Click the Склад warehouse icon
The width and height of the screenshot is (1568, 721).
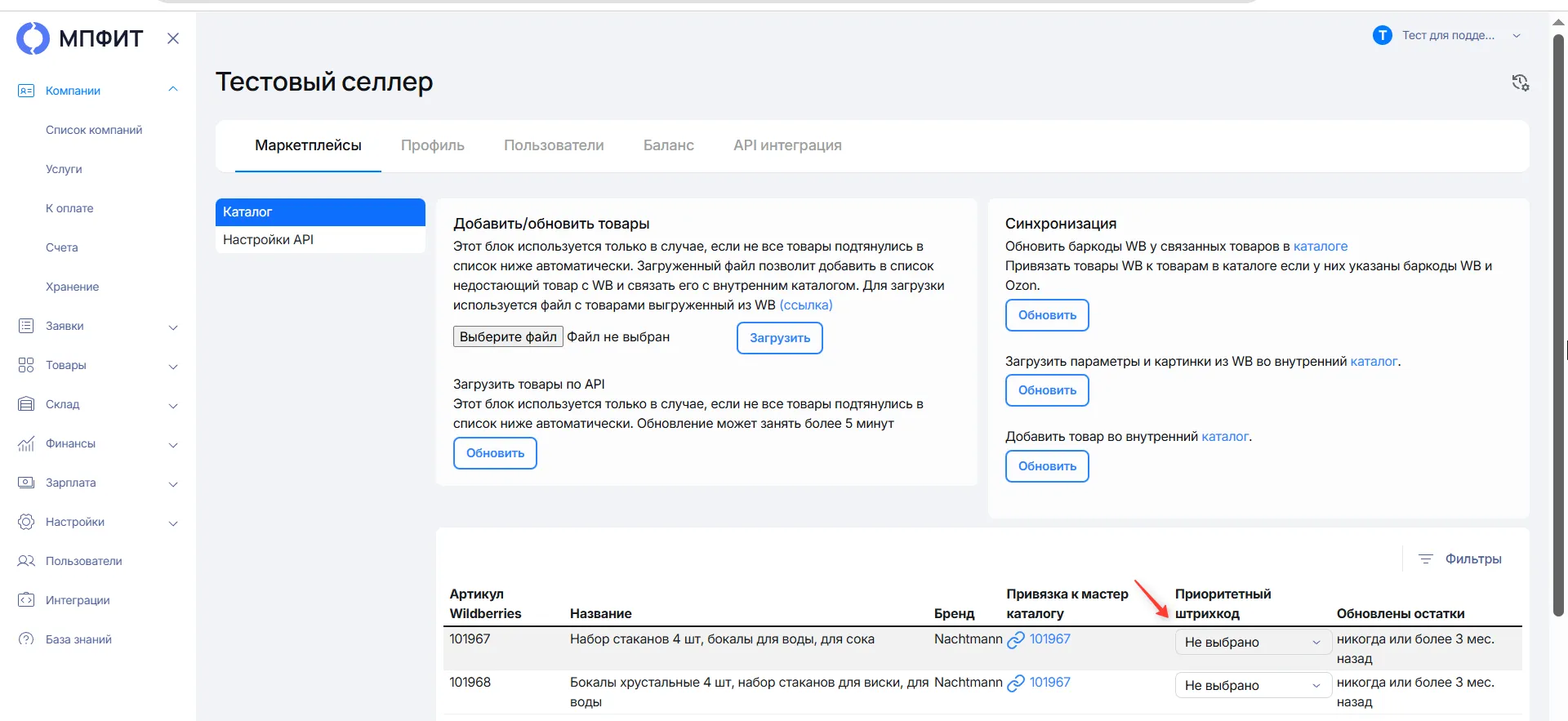[x=26, y=404]
